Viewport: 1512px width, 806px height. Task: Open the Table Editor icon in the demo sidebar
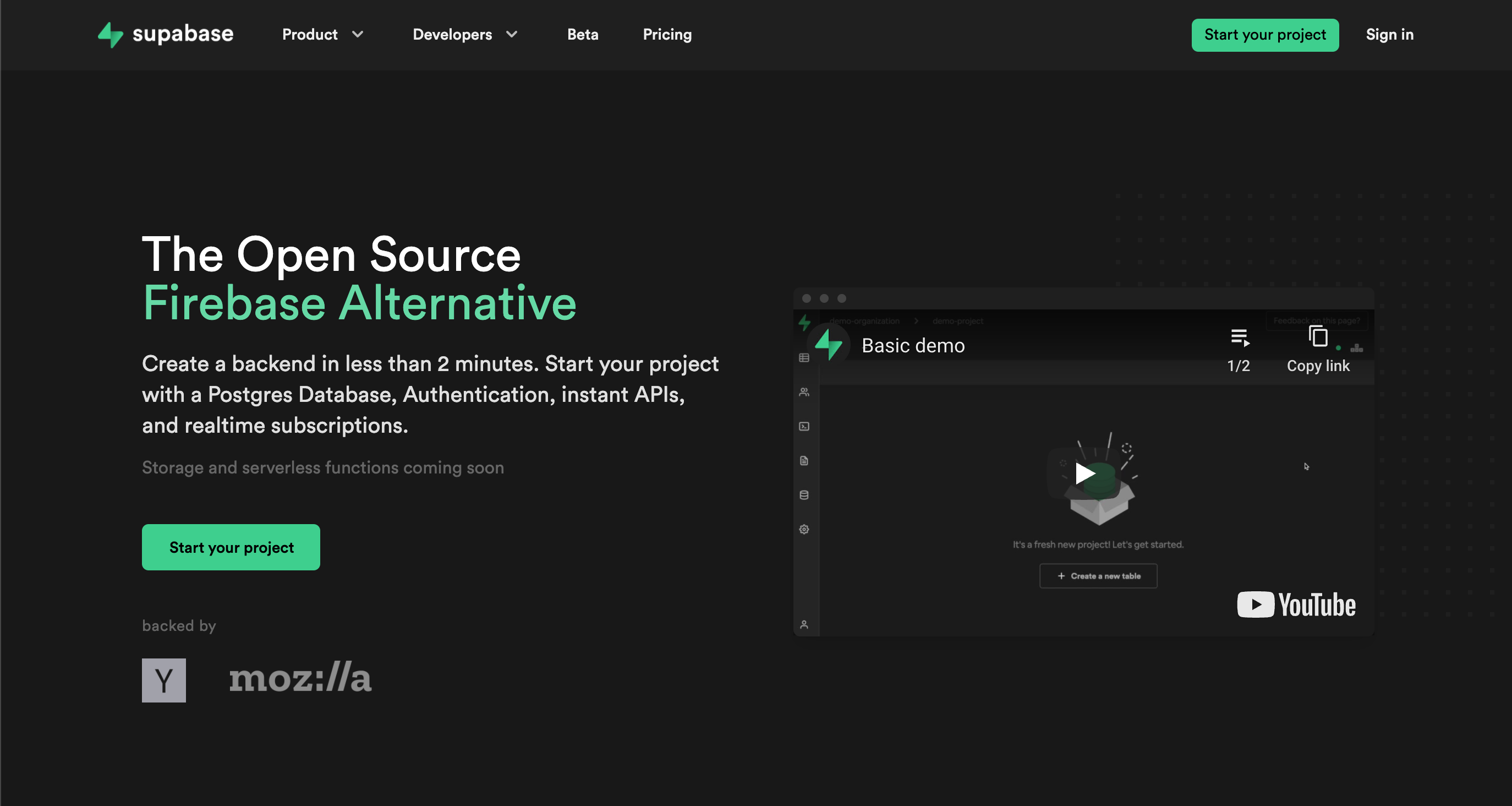pos(804,358)
